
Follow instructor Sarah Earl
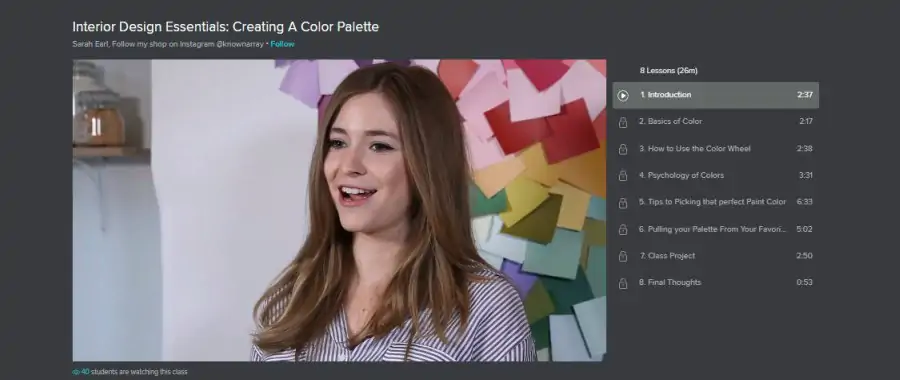pyautogui.click(x=282, y=44)
